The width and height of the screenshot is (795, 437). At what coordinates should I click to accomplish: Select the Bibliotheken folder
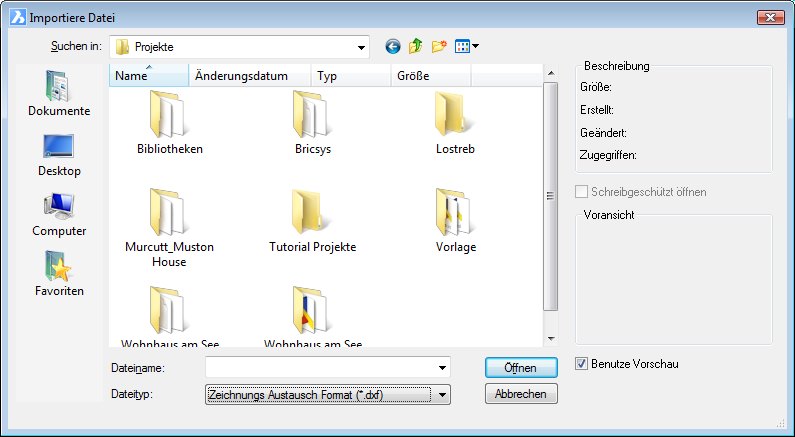click(170, 122)
